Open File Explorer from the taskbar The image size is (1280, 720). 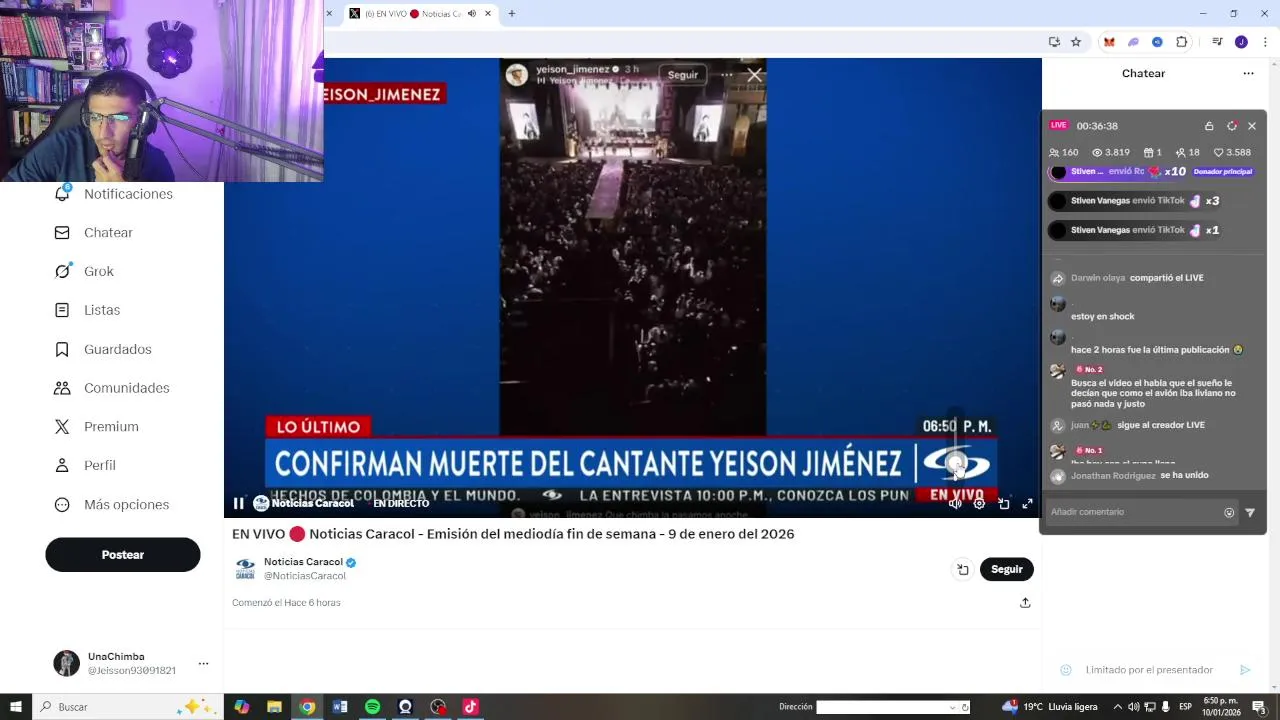pyautogui.click(x=274, y=707)
